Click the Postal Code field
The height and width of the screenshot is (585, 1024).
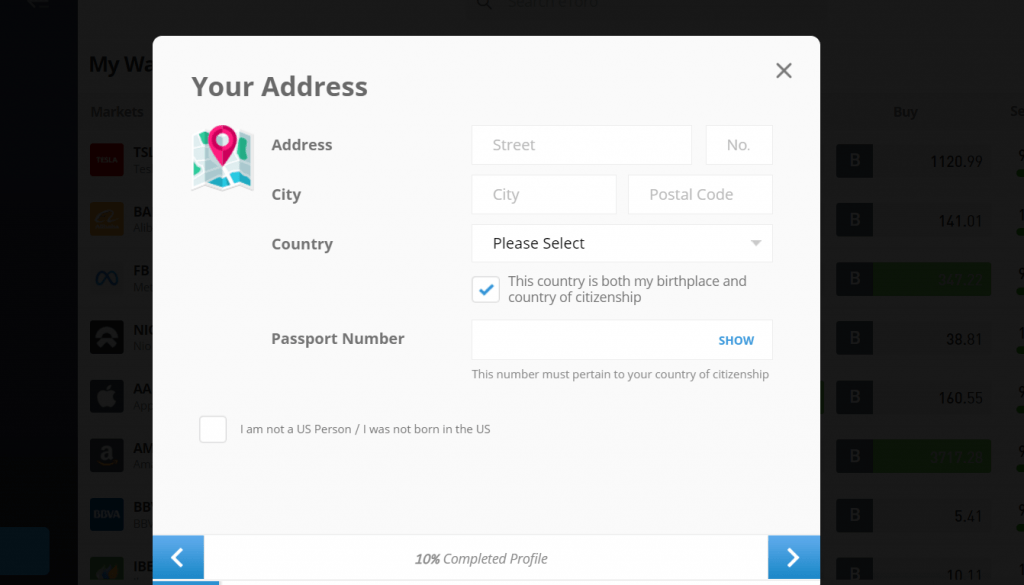(700, 194)
